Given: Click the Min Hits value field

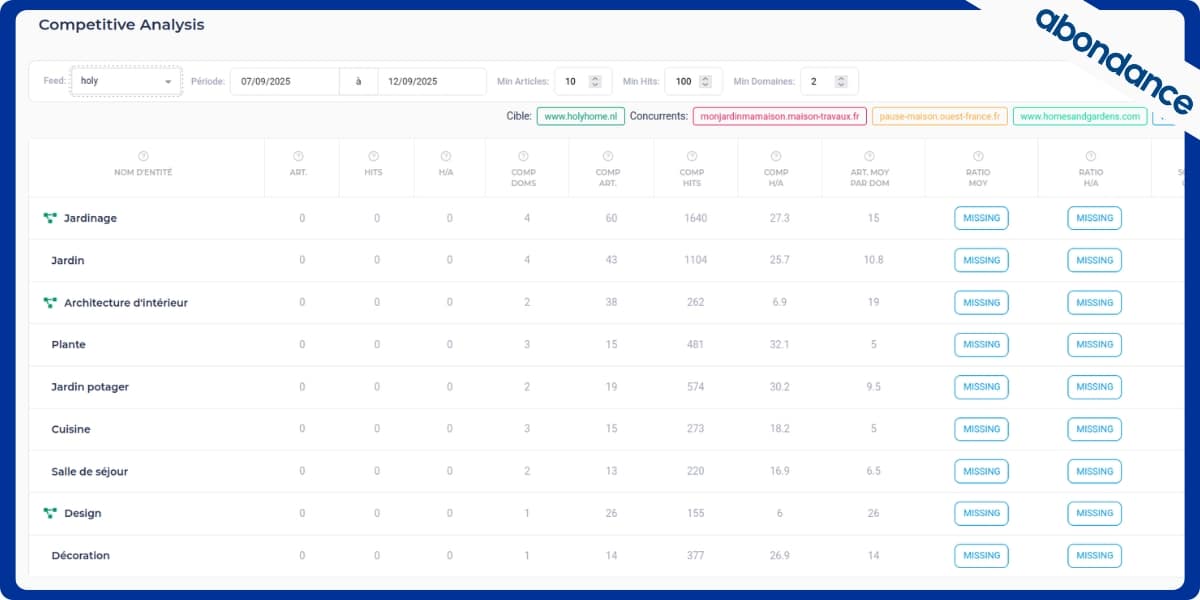Looking at the screenshot, I should (693, 81).
